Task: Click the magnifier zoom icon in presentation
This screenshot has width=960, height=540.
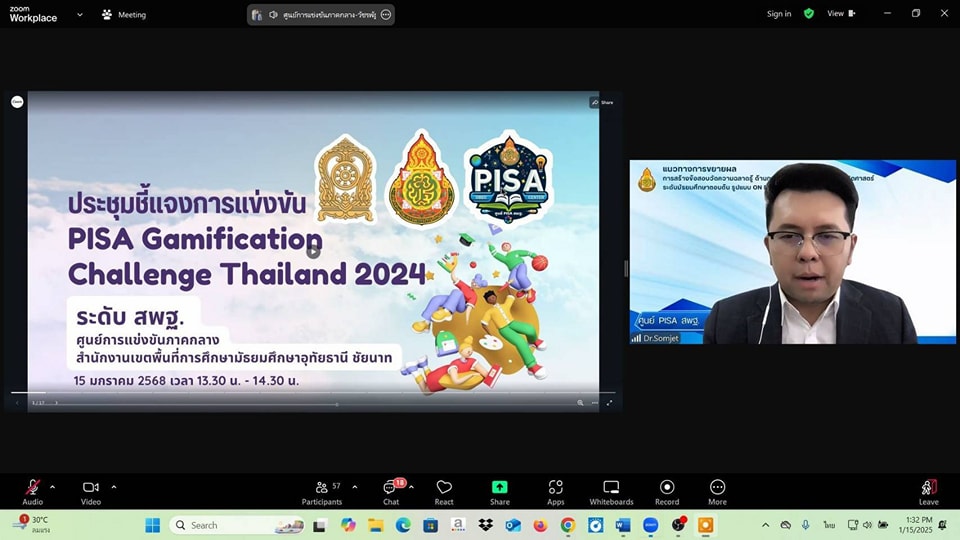Action: (x=580, y=403)
